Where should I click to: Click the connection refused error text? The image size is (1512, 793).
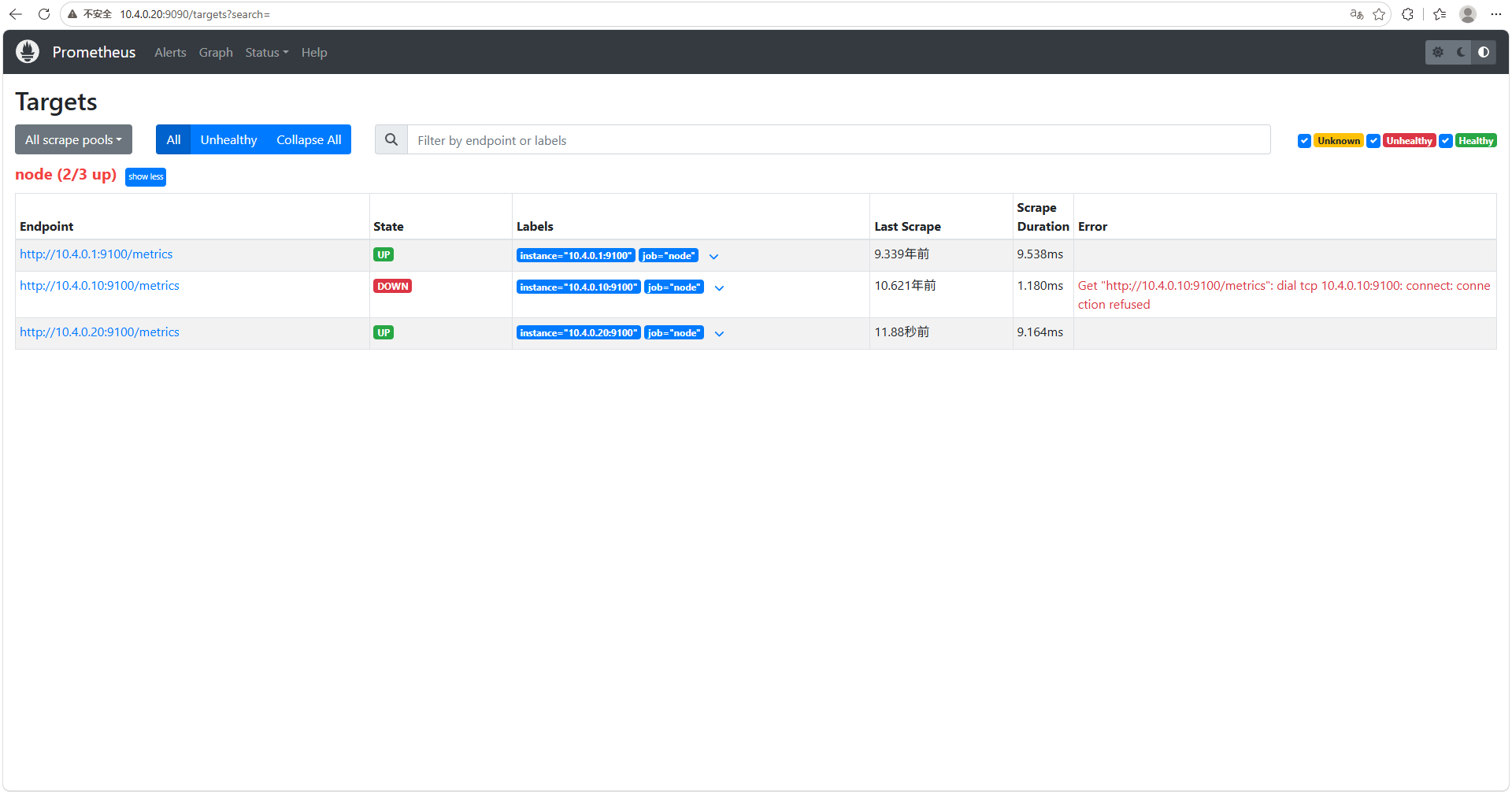(1284, 295)
